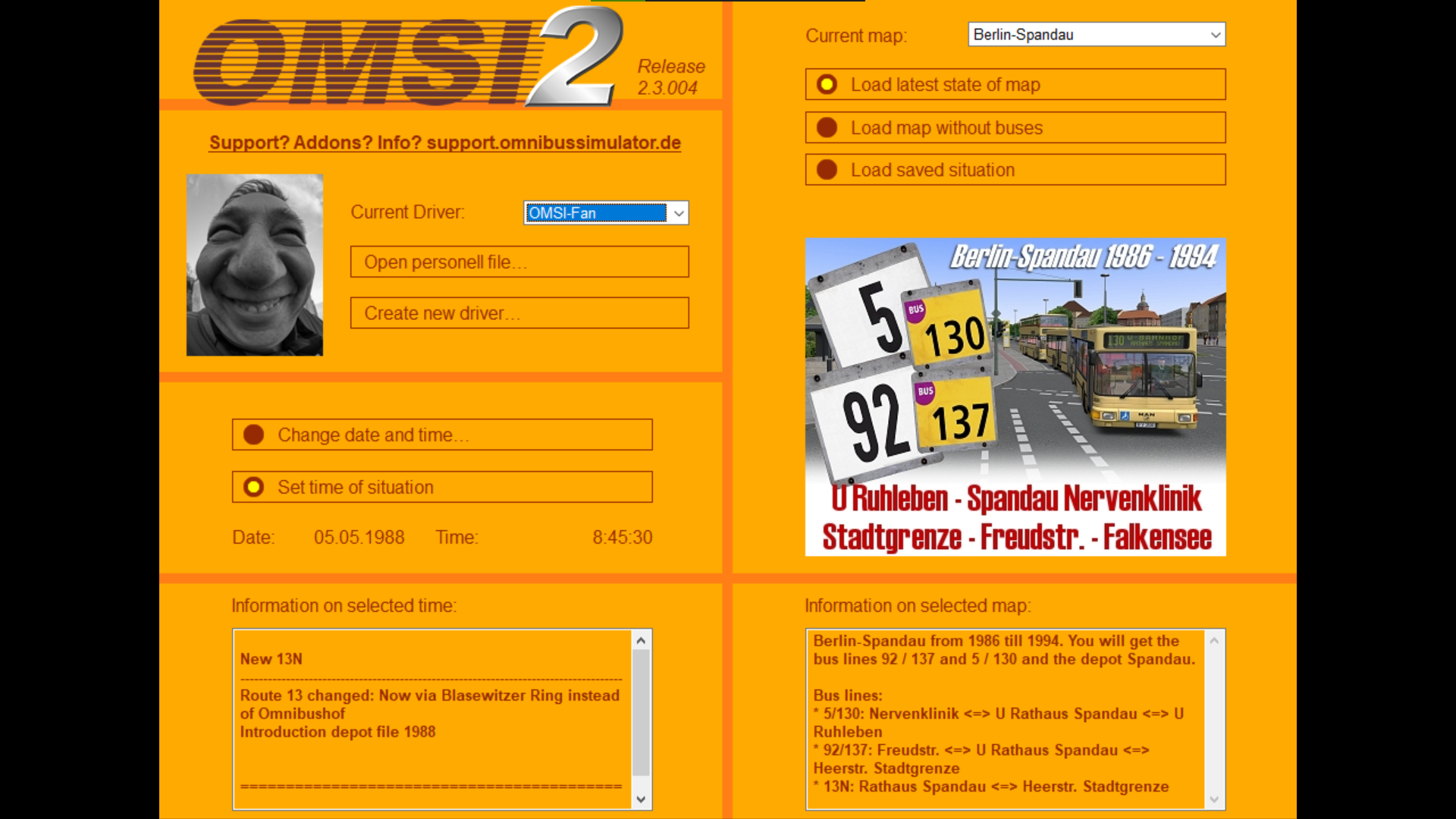Click map information scroll up arrow

click(1214, 641)
